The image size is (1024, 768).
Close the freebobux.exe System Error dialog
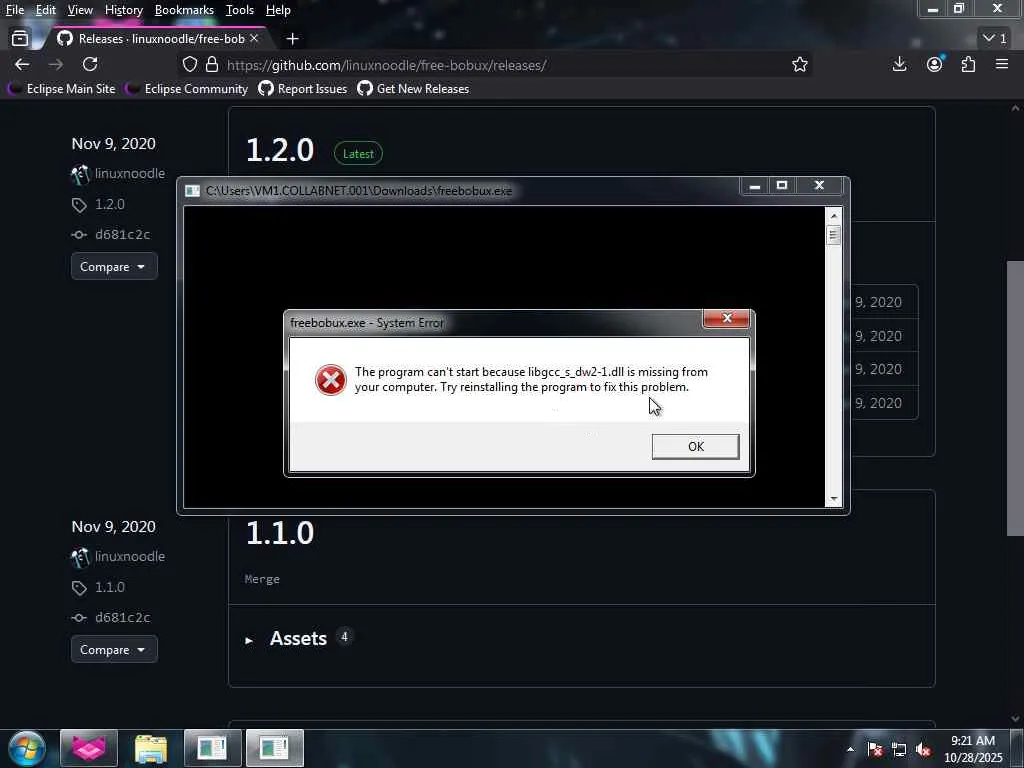[726, 318]
